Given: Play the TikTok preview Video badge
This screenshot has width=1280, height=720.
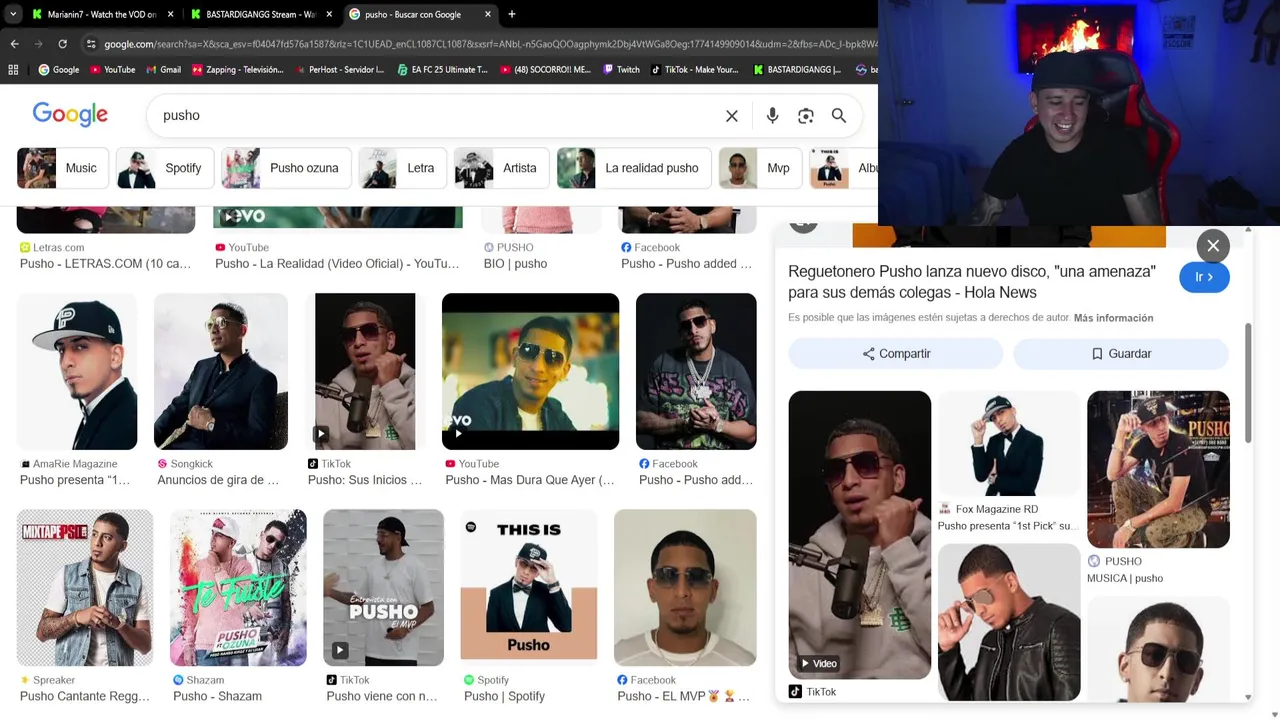Looking at the screenshot, I should (x=818, y=664).
